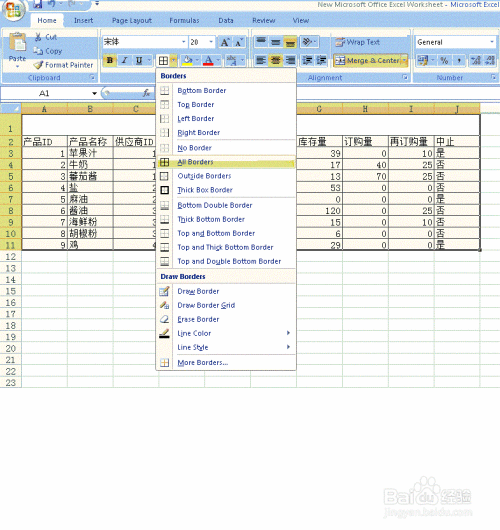Toggle Italic formatting
The height and width of the screenshot is (530, 500).
coord(124,61)
